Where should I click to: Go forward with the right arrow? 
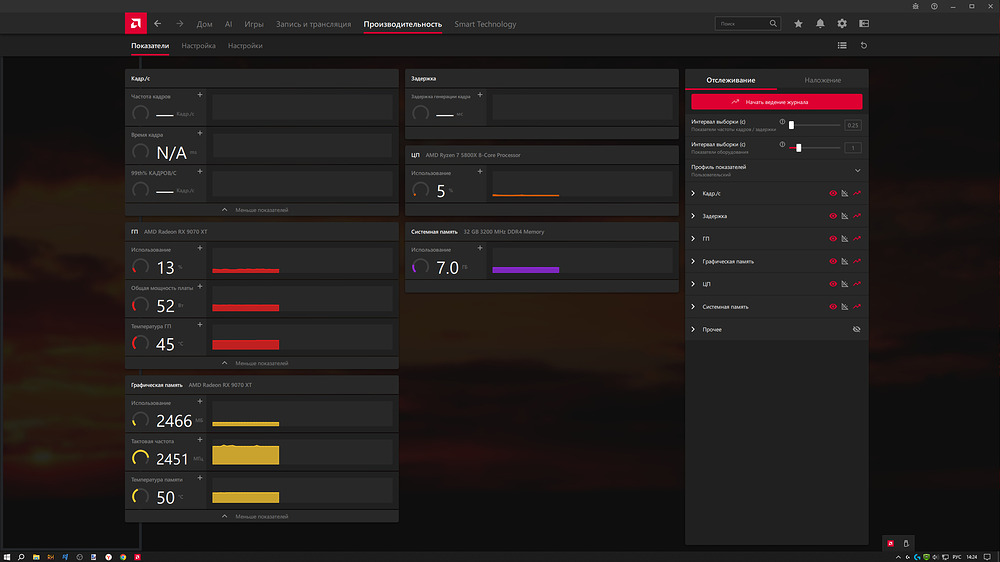click(180, 24)
